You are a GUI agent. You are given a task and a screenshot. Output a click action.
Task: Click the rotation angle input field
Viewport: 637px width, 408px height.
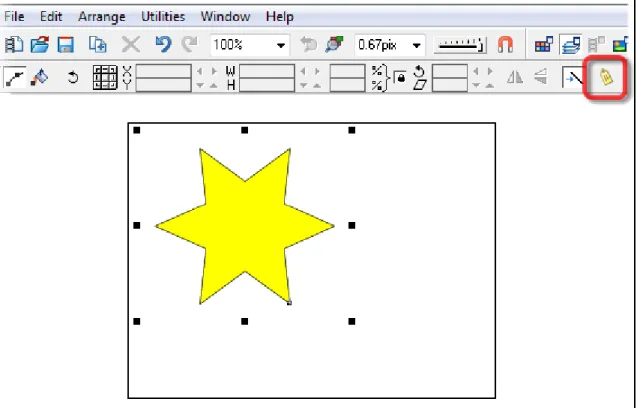[450, 71]
